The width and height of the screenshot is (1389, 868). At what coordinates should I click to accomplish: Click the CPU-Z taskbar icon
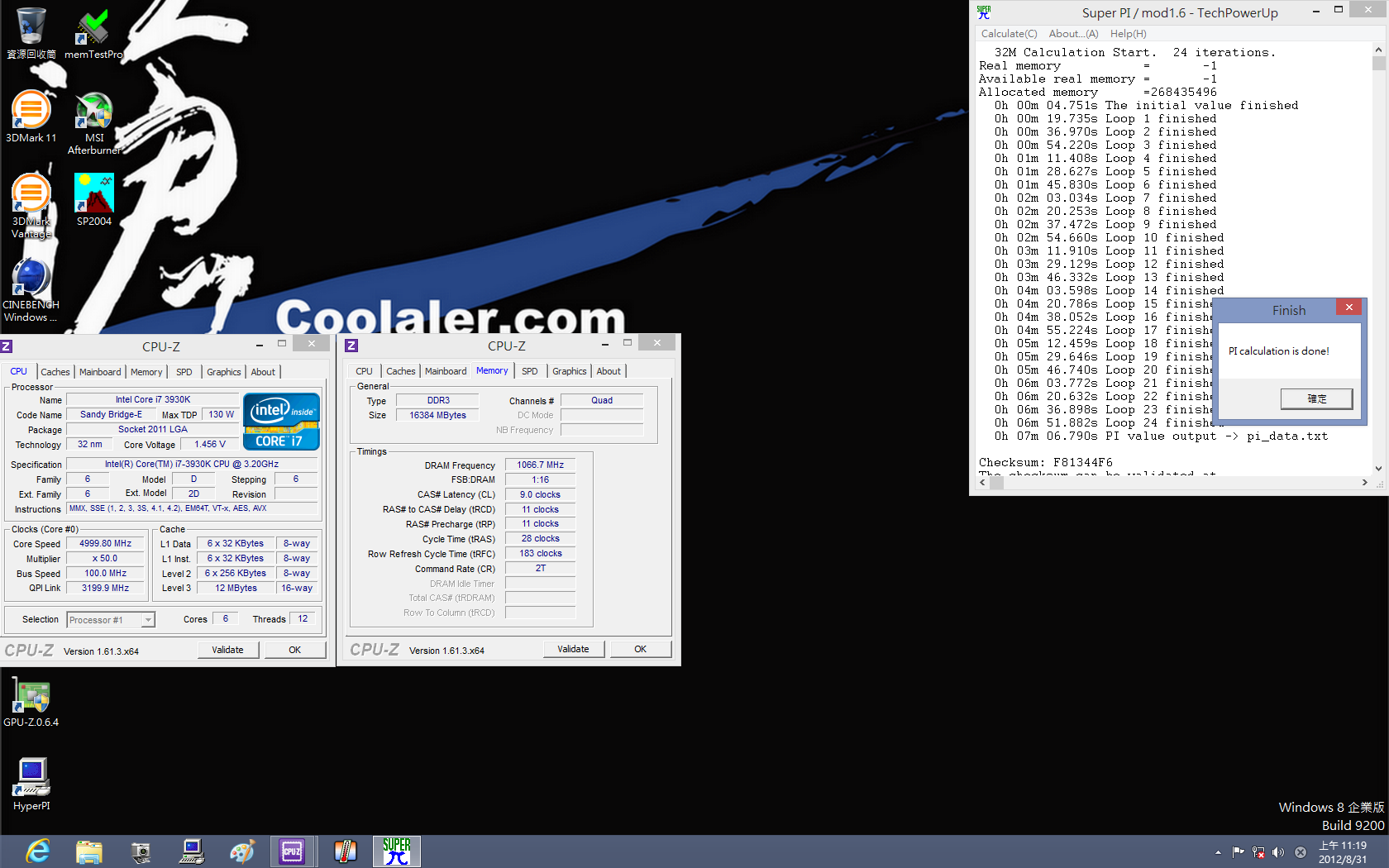tap(293, 851)
